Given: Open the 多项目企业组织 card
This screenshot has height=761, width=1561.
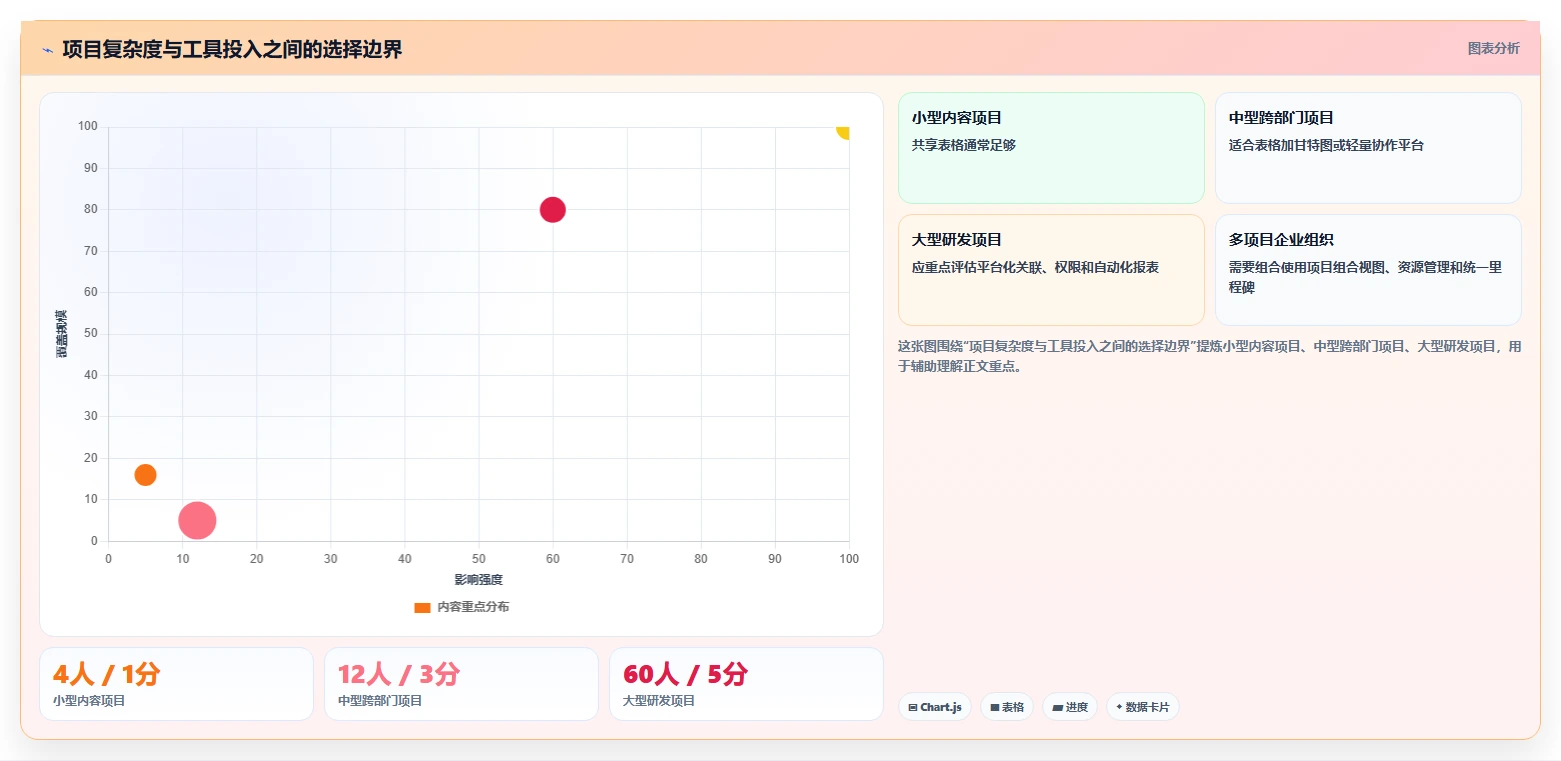Looking at the screenshot, I should (x=1368, y=270).
